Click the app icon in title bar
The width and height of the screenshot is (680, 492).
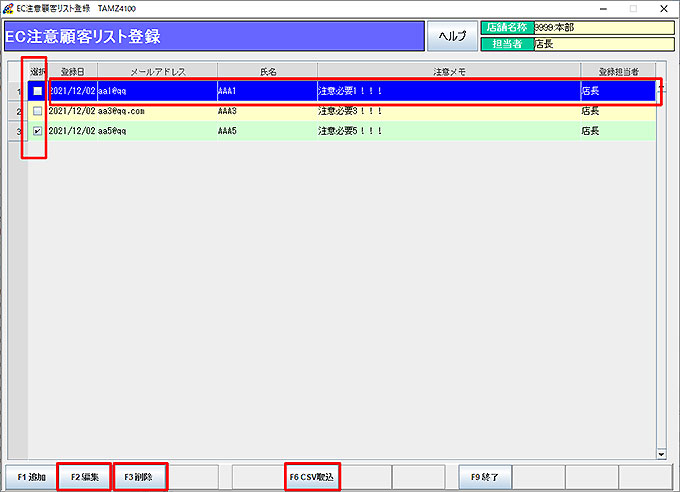[9, 8]
